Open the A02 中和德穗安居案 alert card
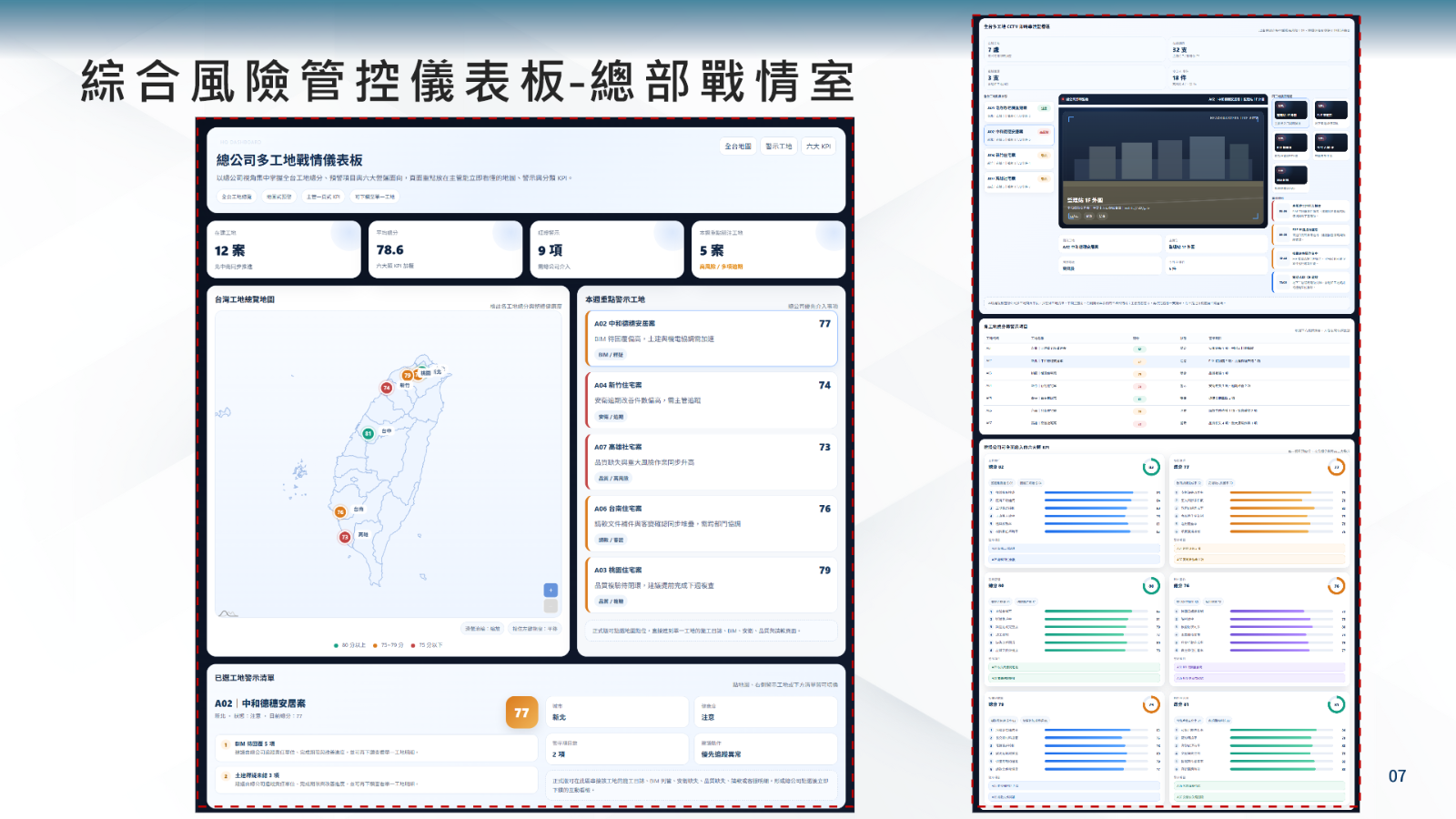 coord(712,339)
